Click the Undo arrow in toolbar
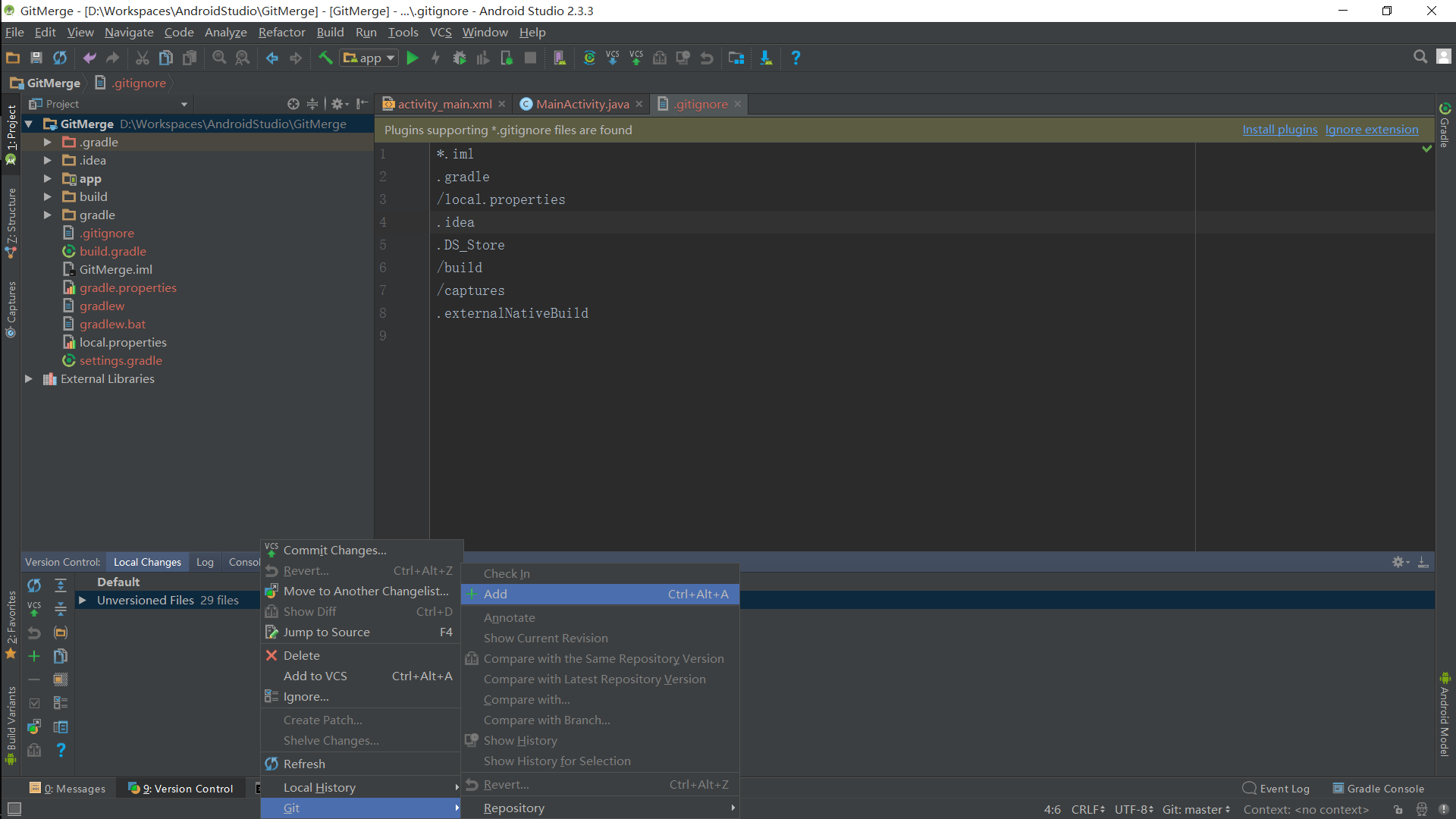The image size is (1456, 819). coord(89,58)
